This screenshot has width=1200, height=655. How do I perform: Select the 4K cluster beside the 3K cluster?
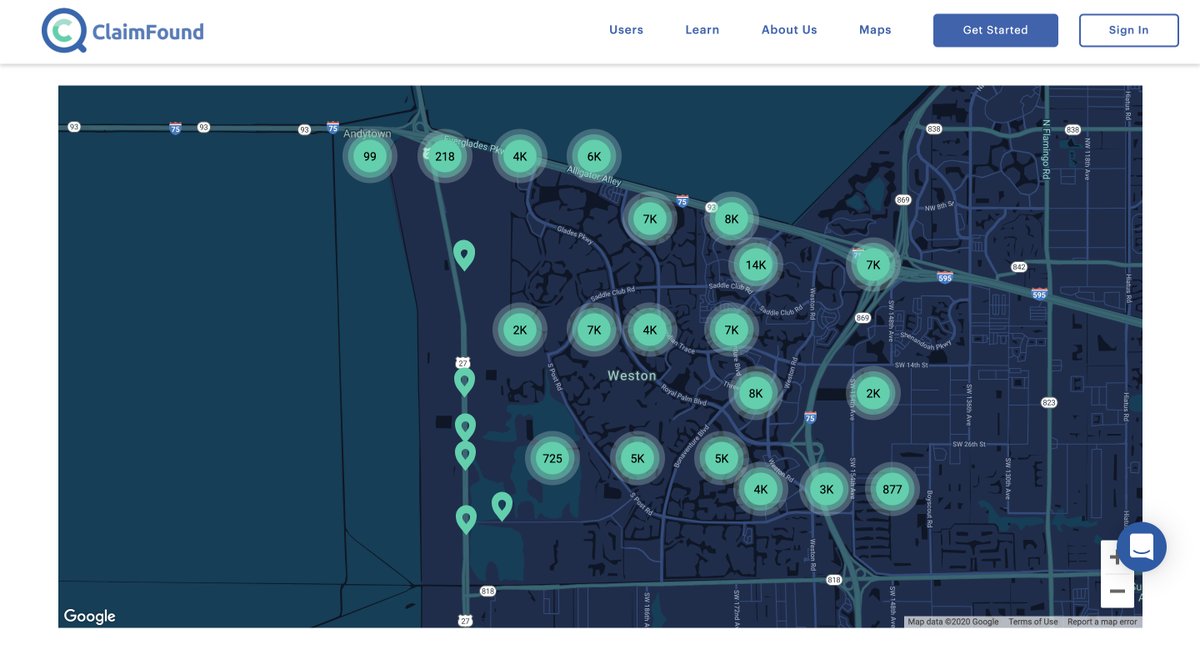(761, 489)
